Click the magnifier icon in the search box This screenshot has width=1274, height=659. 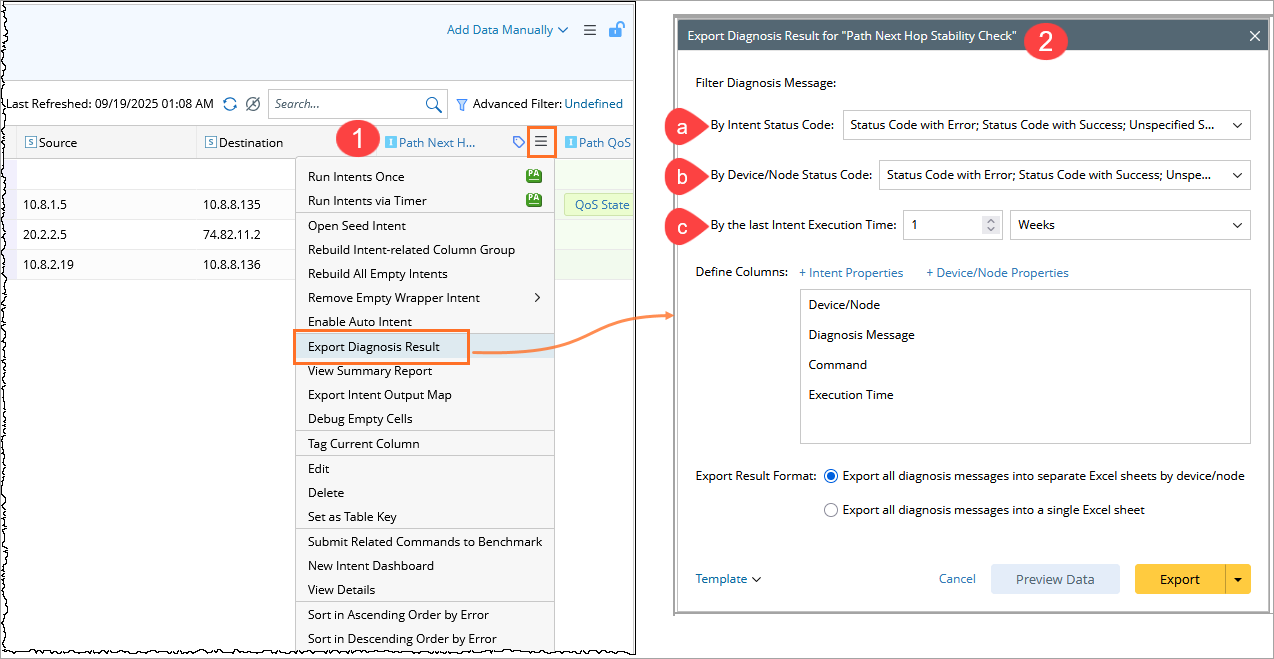(434, 104)
